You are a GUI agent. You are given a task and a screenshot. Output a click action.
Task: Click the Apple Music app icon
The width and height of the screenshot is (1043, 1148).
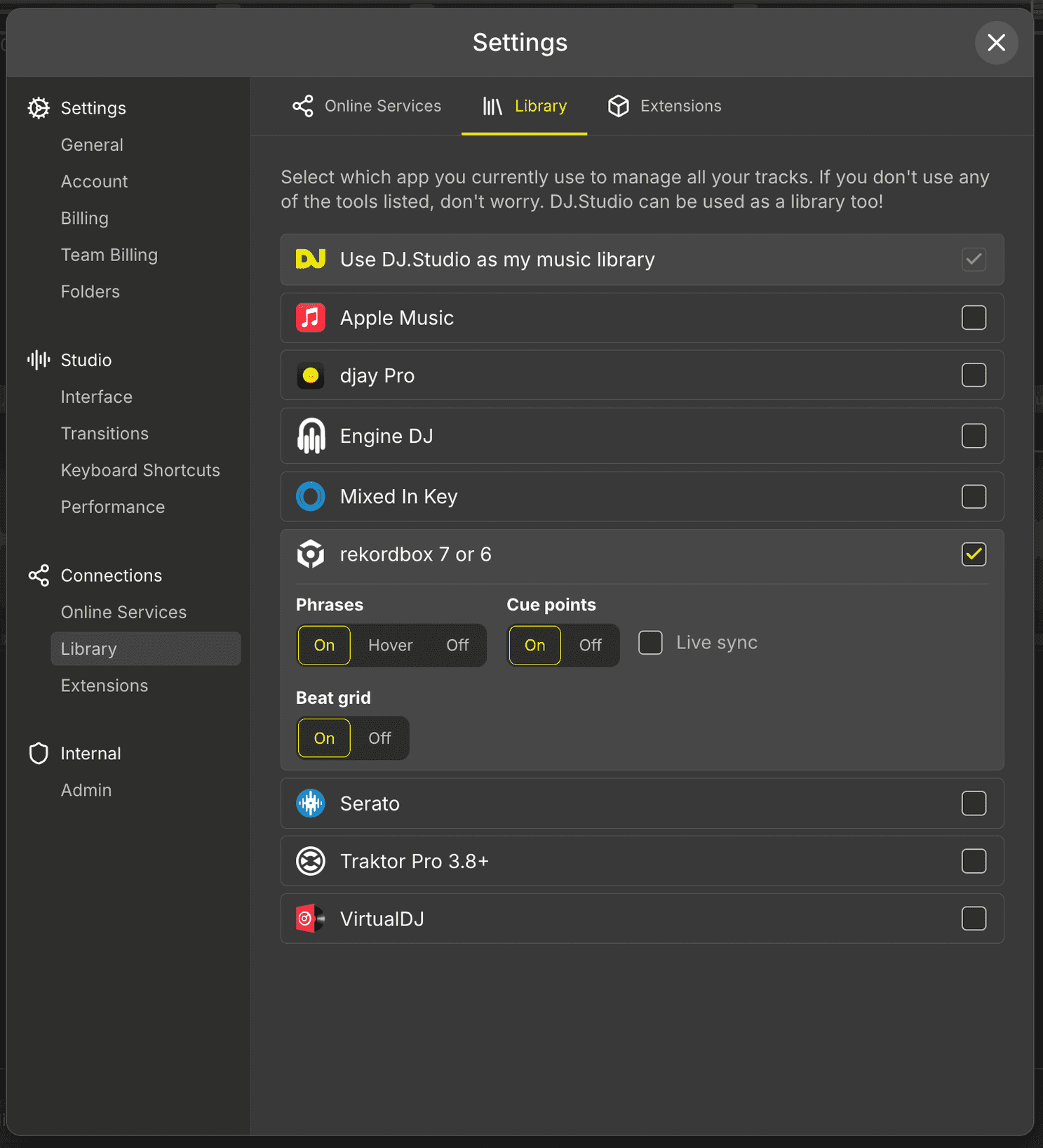point(311,318)
